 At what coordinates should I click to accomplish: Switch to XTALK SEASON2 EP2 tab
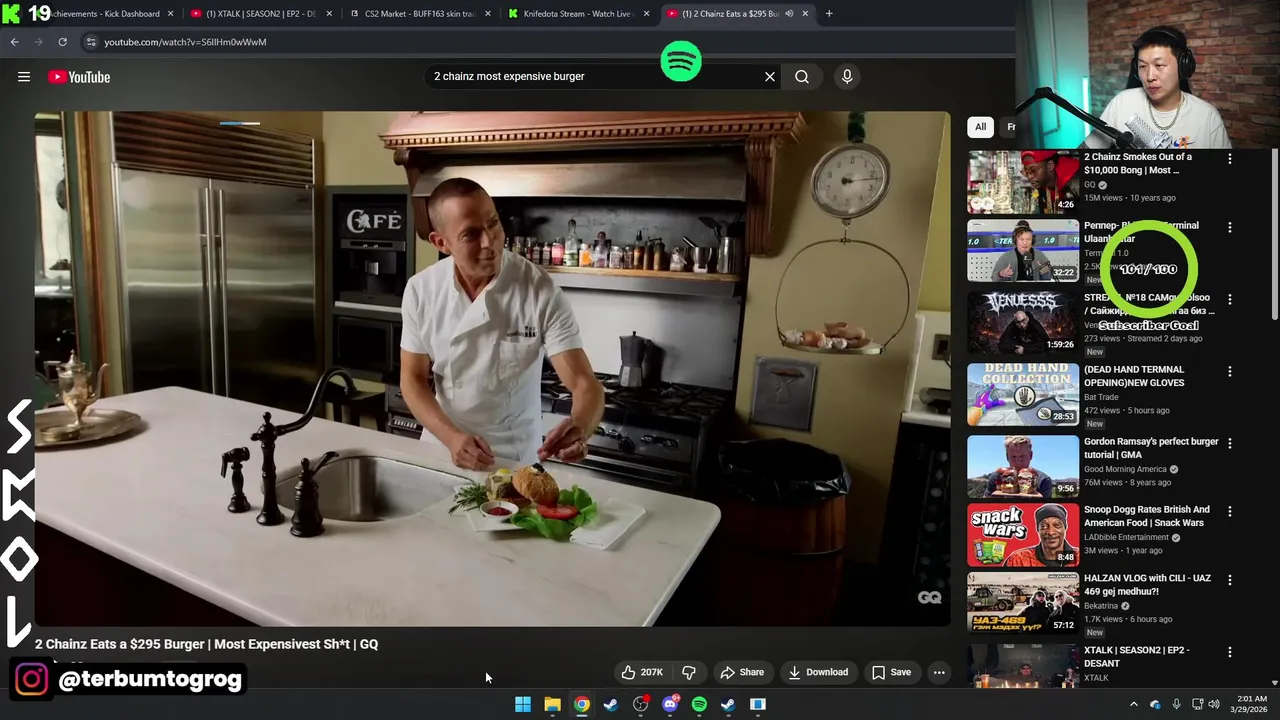(x=260, y=14)
